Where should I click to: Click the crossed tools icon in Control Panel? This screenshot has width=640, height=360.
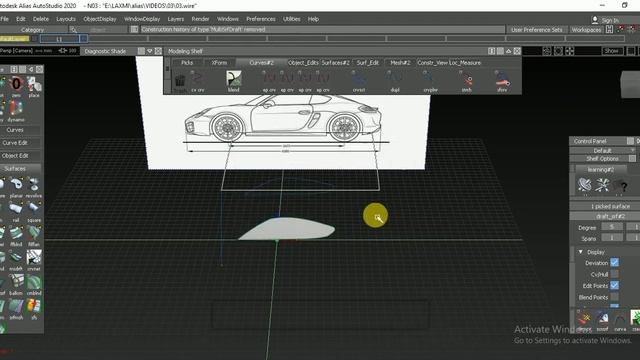tap(602, 185)
